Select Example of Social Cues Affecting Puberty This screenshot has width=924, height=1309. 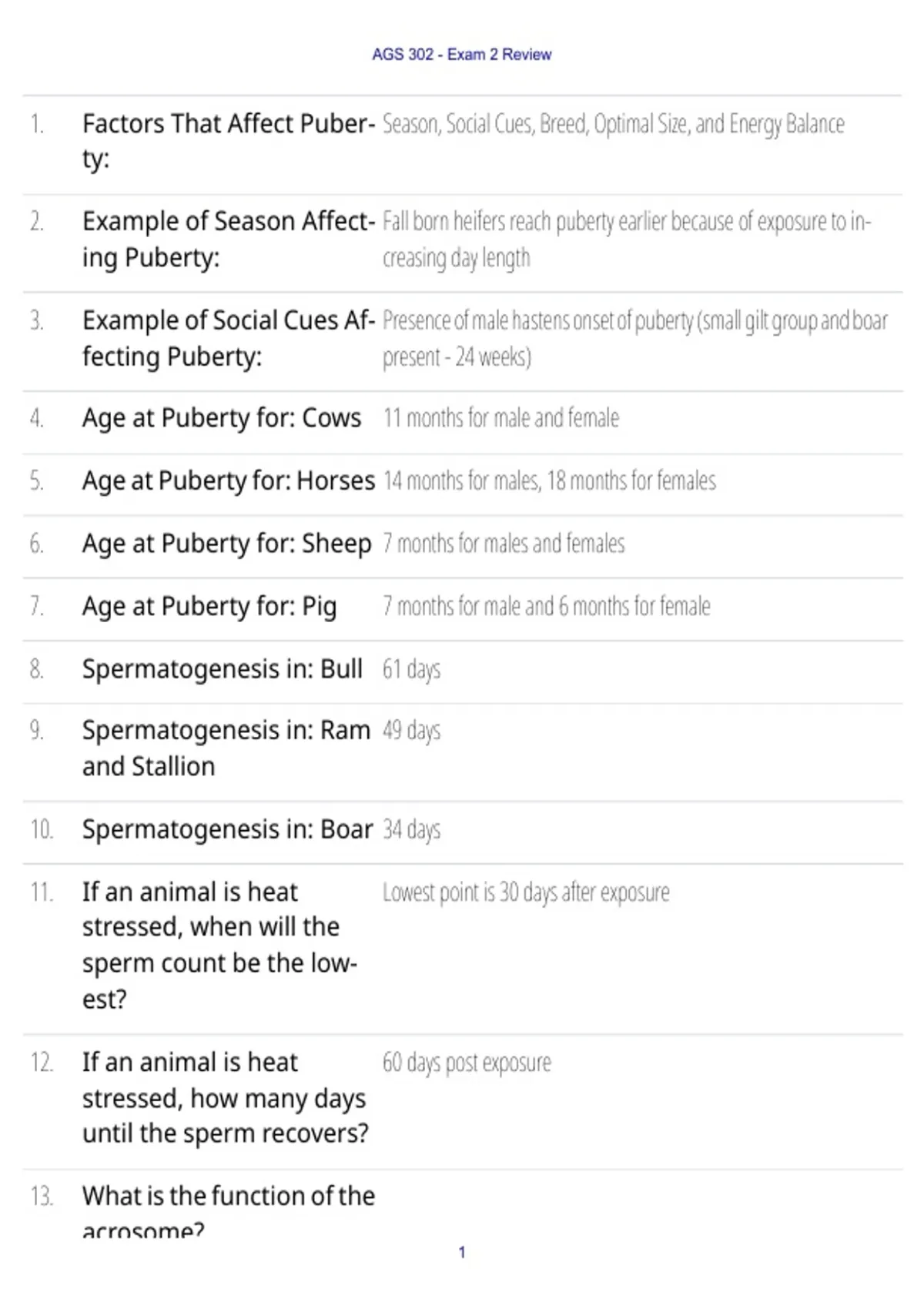pyautogui.click(x=229, y=338)
